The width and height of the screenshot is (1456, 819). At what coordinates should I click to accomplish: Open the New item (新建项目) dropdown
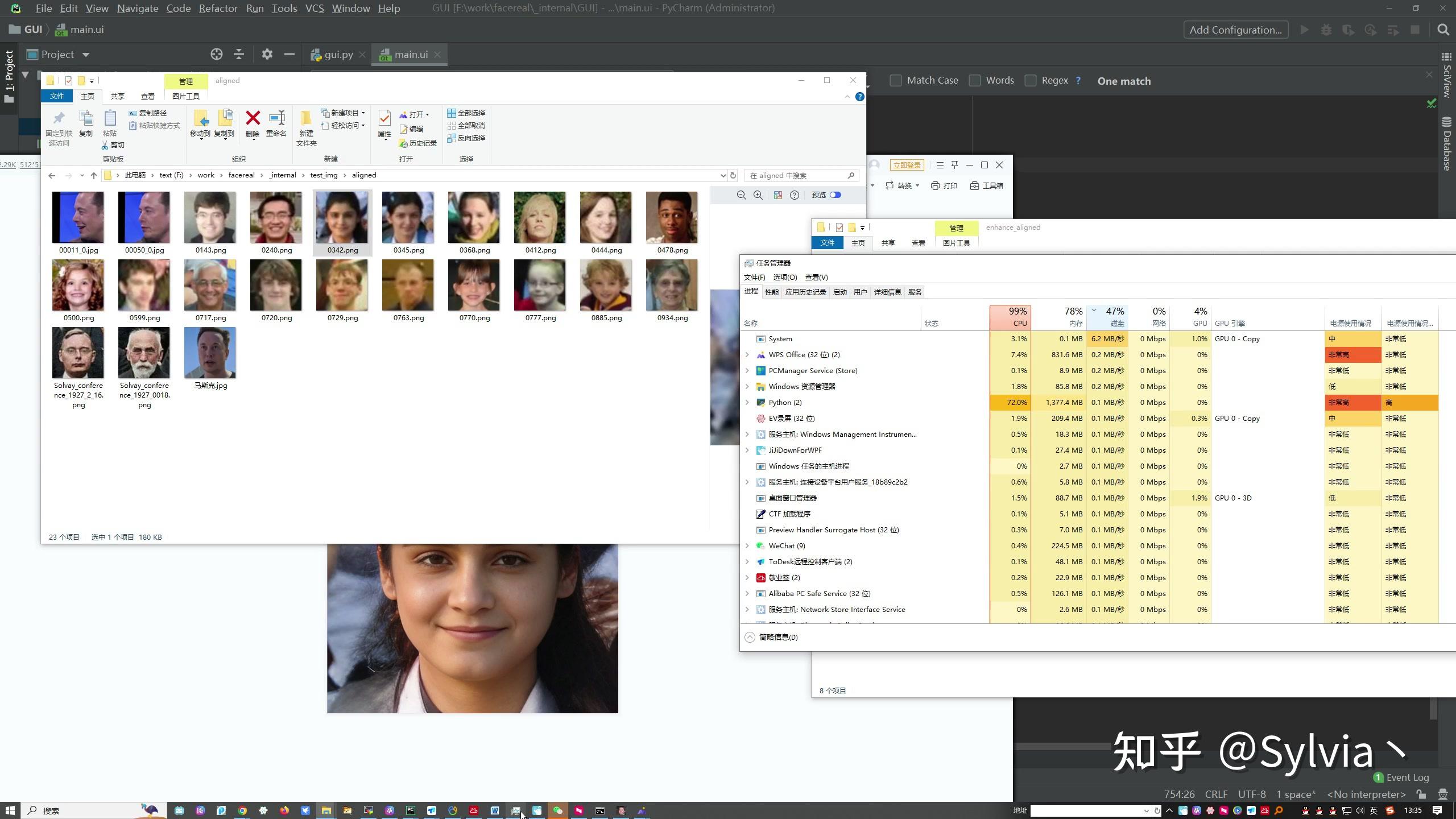coord(343,113)
